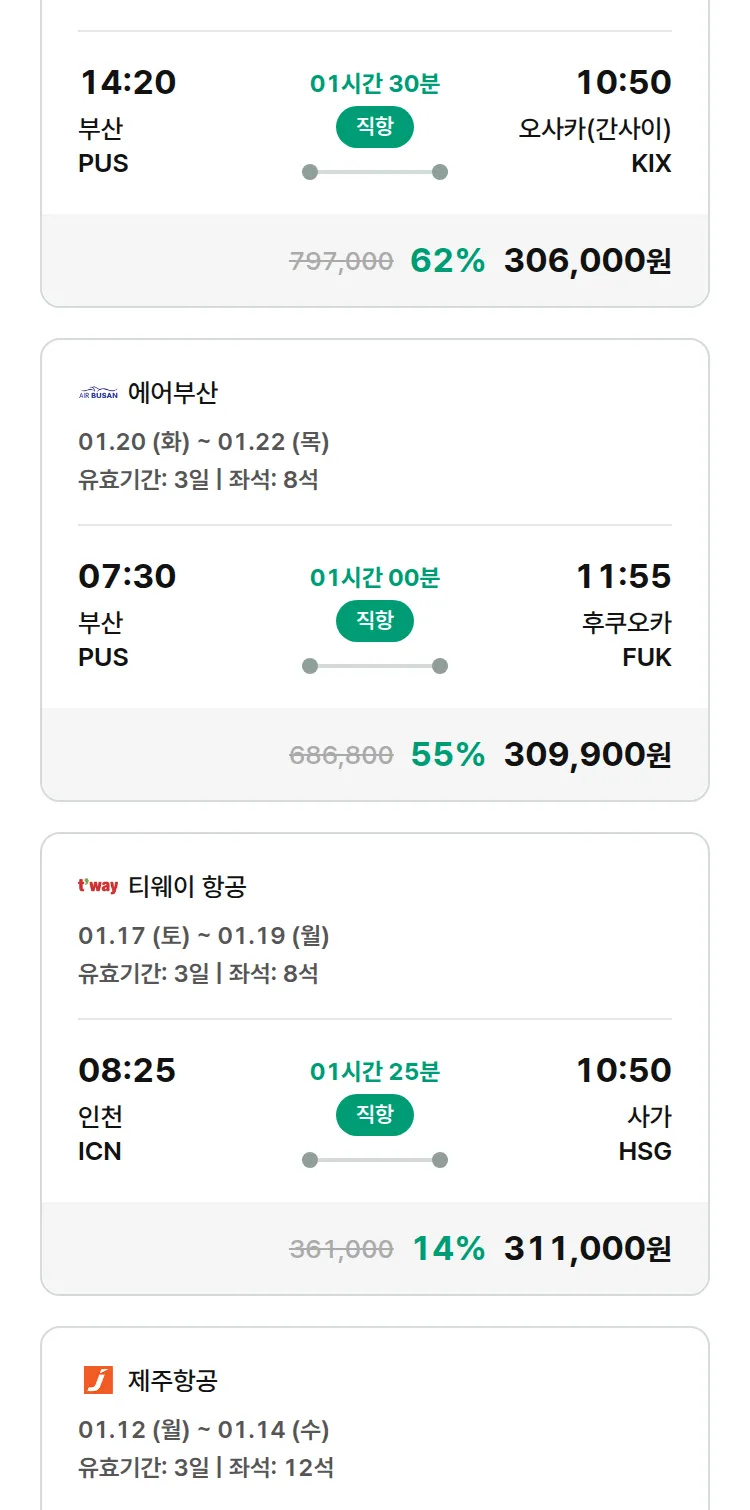The width and height of the screenshot is (750, 1510).
Task: Click the 55% discount label
Action: (447, 755)
